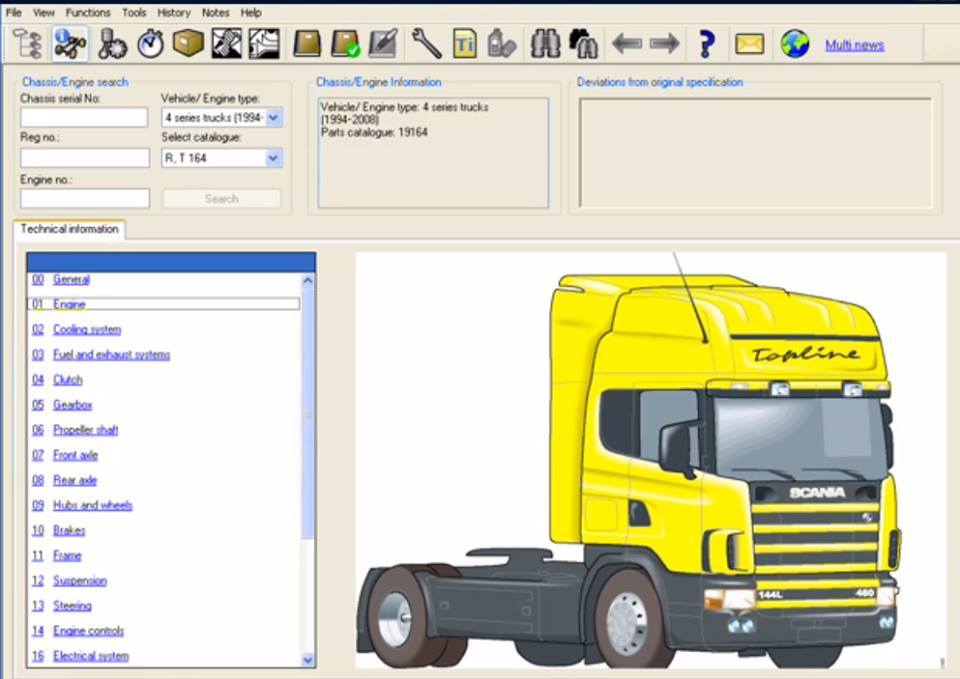The width and height of the screenshot is (960, 679).
Task: Open the Tools menu
Action: pyautogui.click(x=134, y=12)
